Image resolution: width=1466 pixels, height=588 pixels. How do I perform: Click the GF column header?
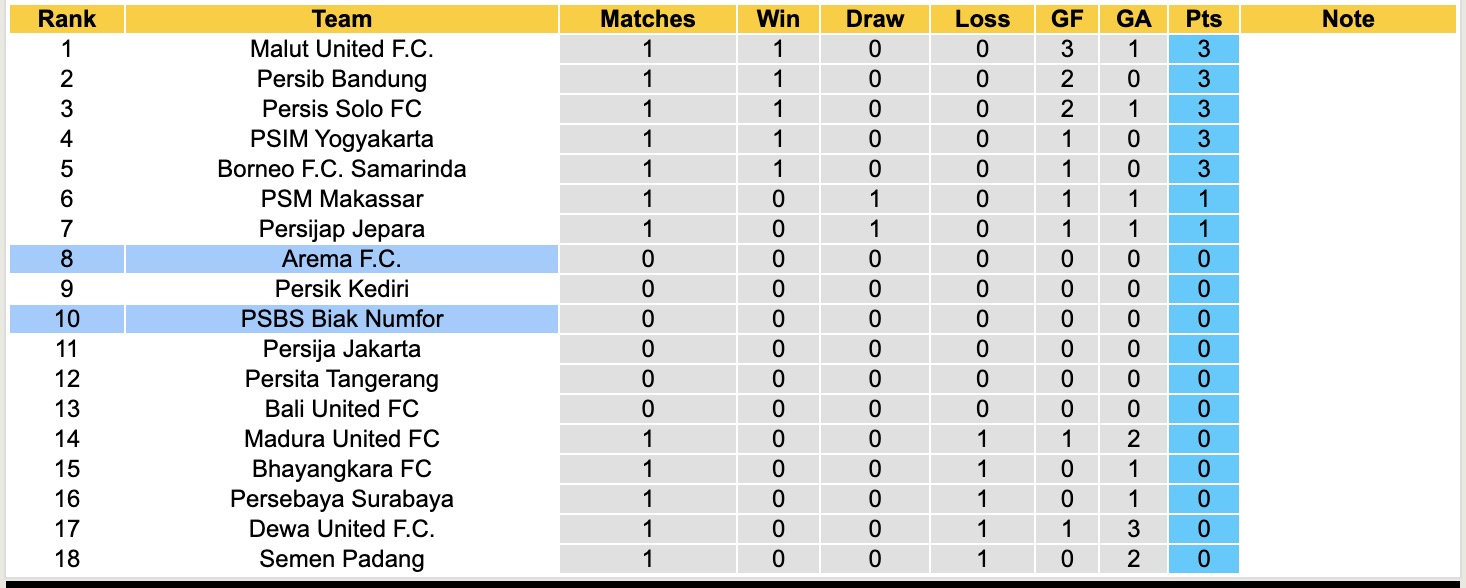(x=1067, y=19)
